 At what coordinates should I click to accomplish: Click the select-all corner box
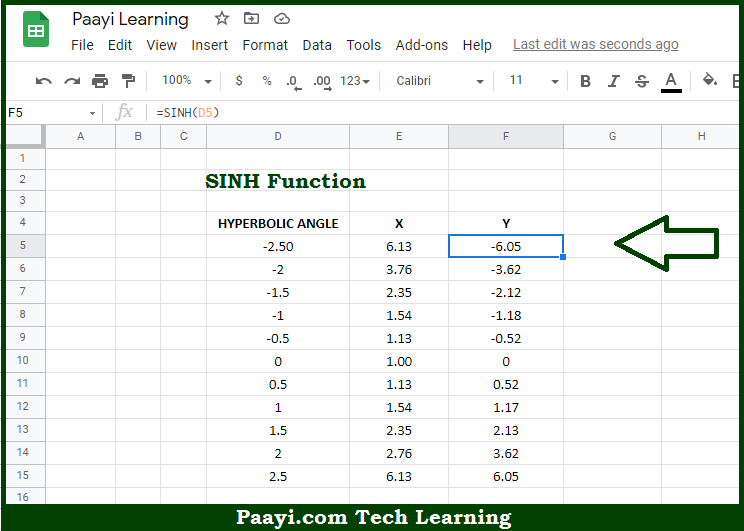coord(26,137)
